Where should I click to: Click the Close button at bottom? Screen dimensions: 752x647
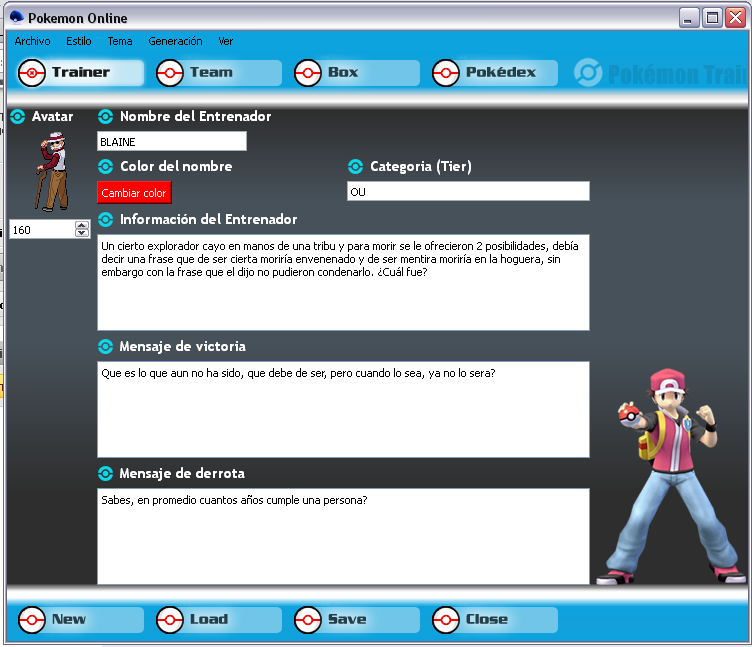pyautogui.click(x=494, y=620)
